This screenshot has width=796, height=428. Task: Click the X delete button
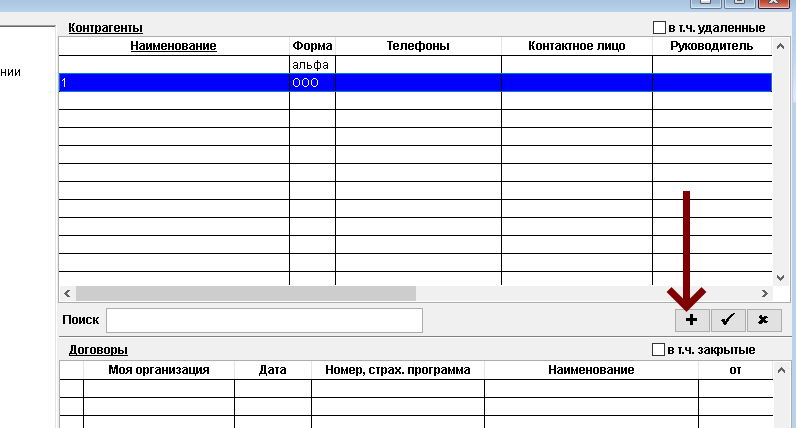pyautogui.click(x=763, y=320)
